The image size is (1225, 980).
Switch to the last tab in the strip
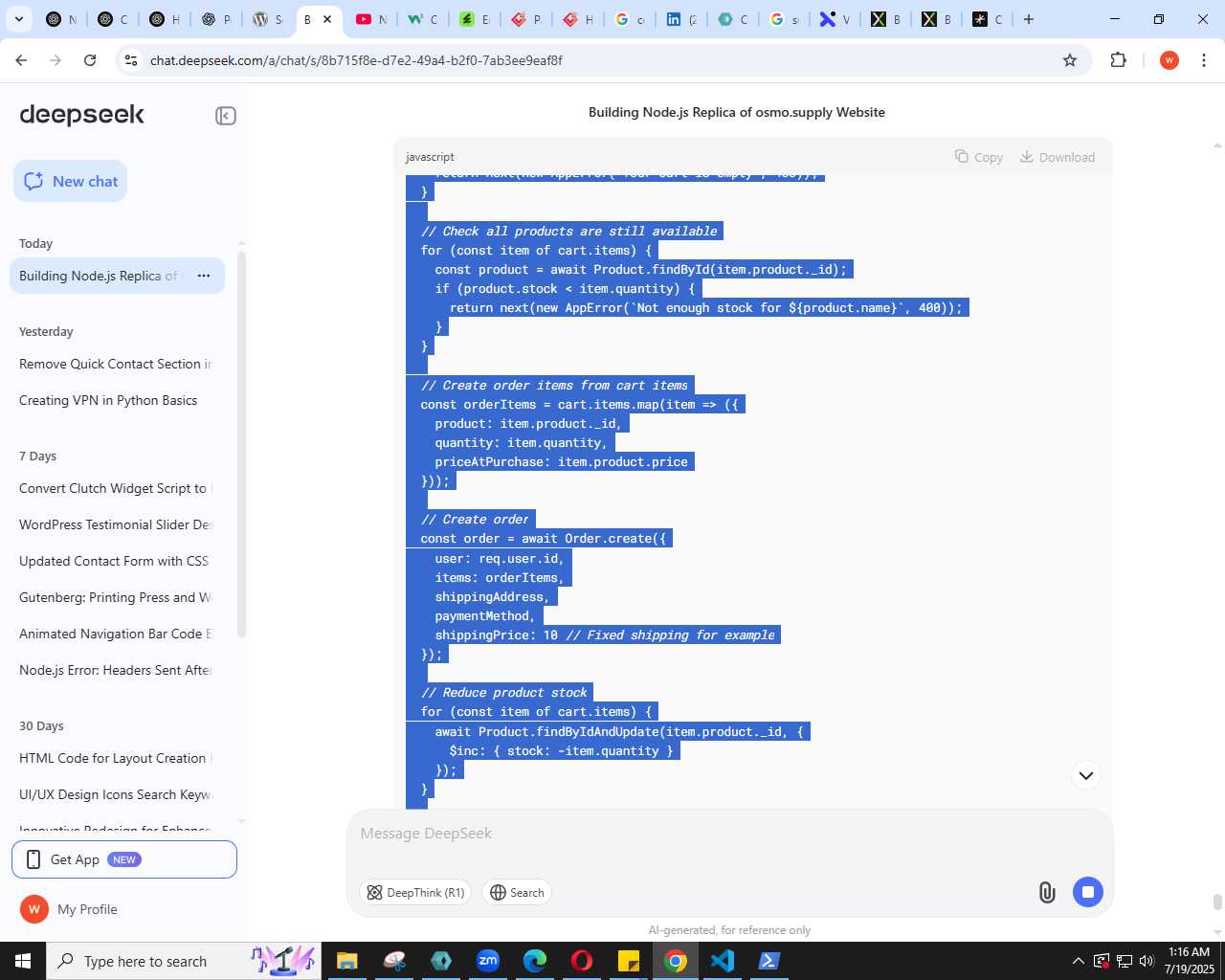[x=988, y=19]
